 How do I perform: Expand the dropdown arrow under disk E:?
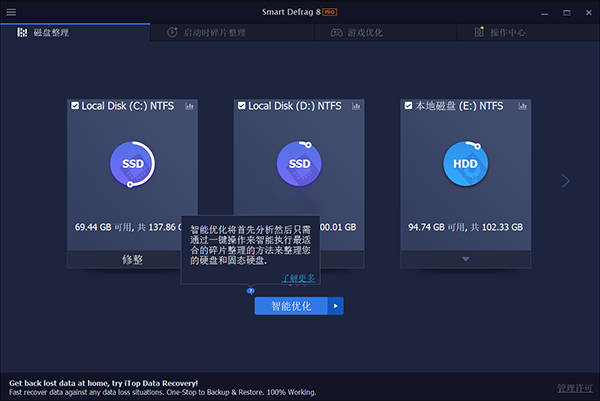[465, 259]
